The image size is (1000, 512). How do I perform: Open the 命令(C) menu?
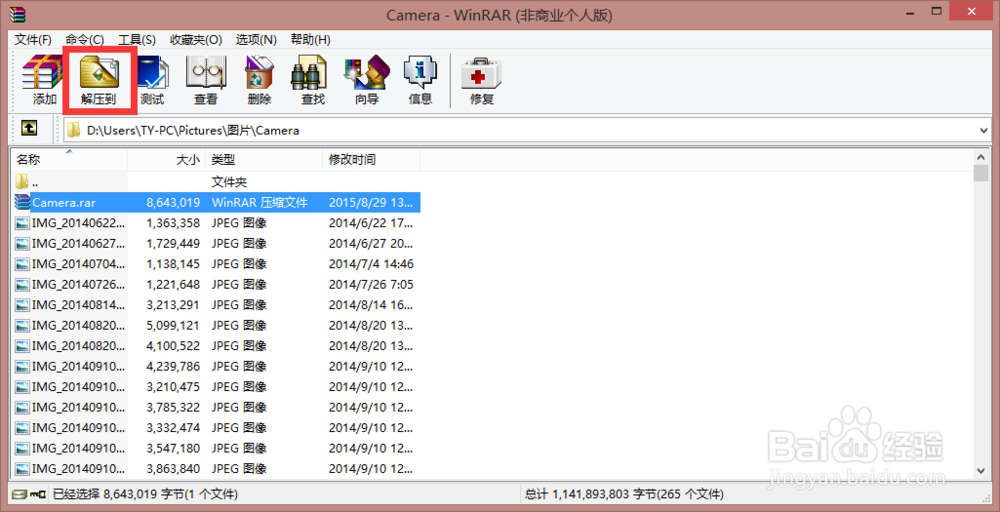pos(85,40)
